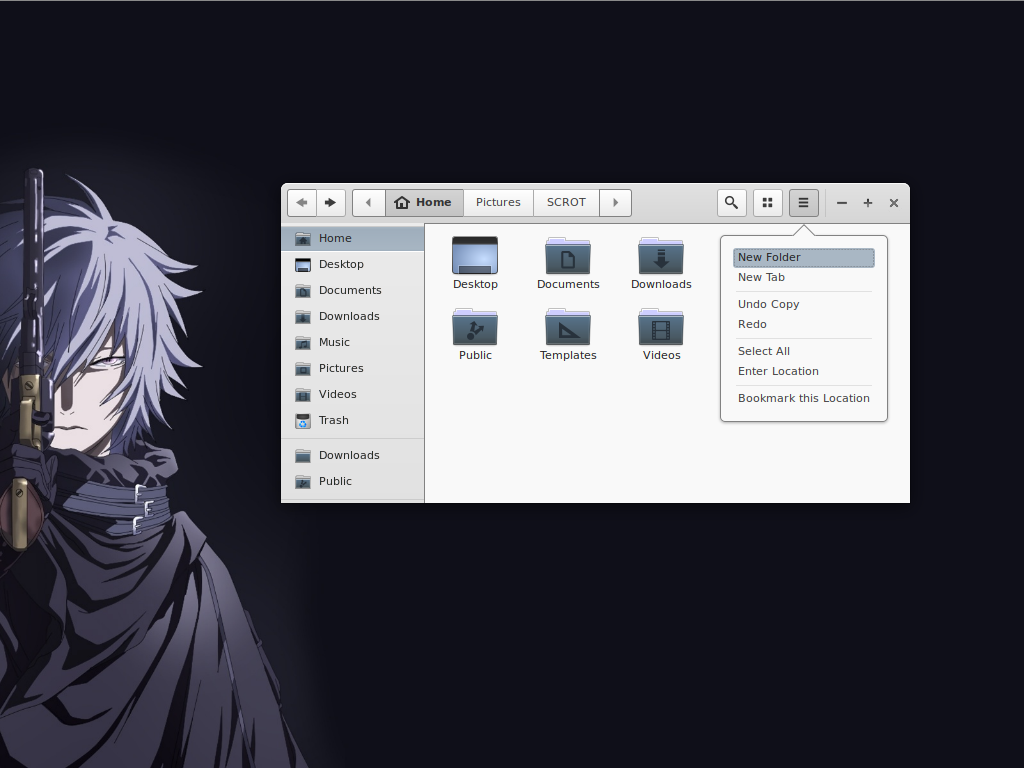Image resolution: width=1024 pixels, height=768 pixels.
Task: Close the hamburger menu button
Action: point(804,202)
